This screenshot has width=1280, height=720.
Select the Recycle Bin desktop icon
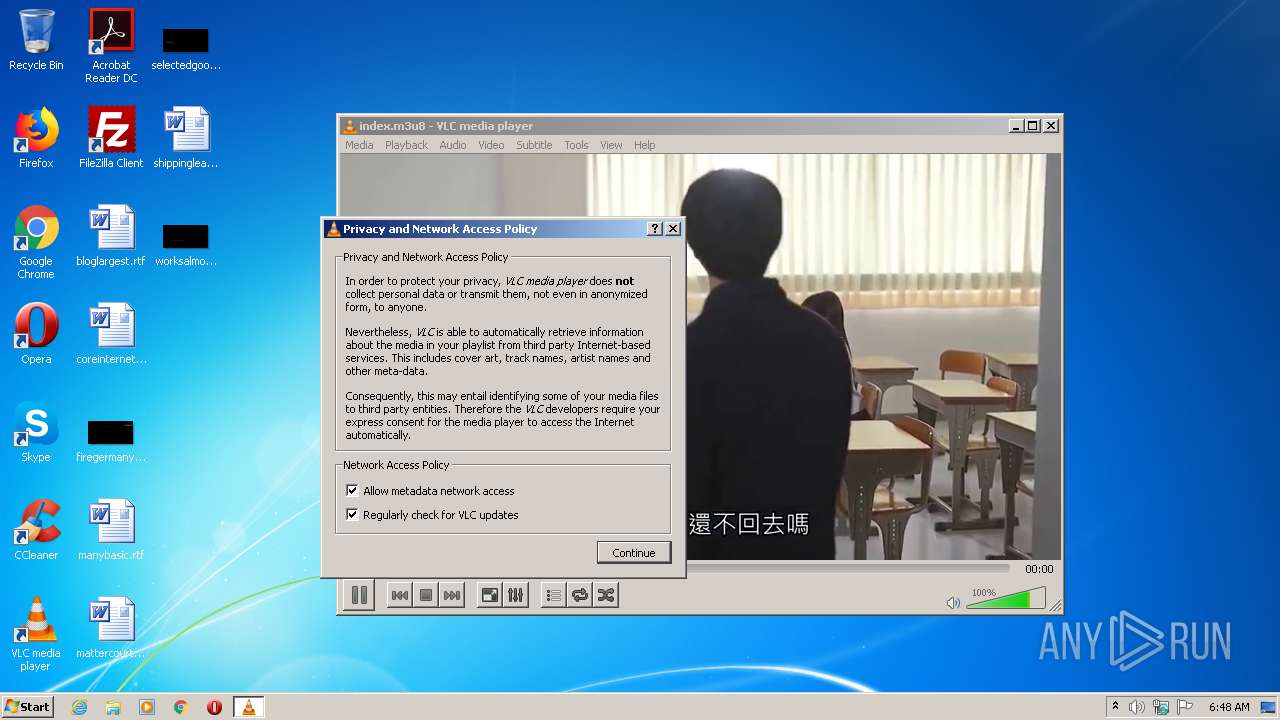pyautogui.click(x=36, y=41)
